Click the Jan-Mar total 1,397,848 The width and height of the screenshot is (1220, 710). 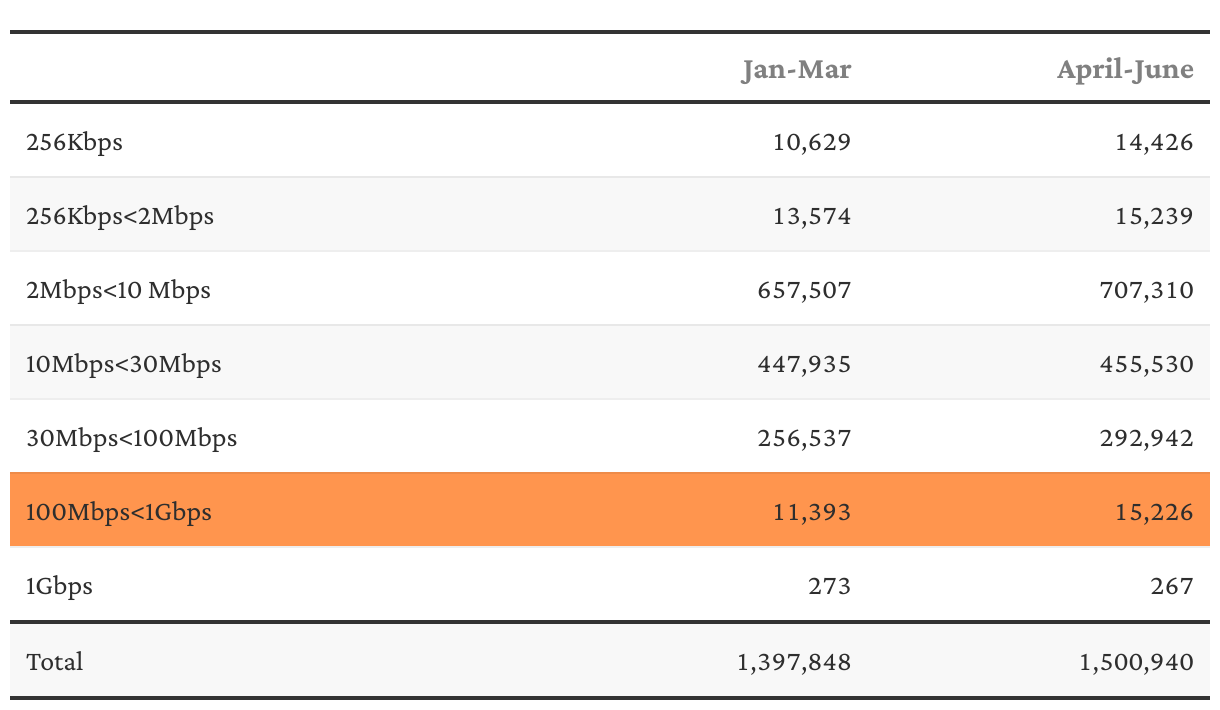[x=794, y=662]
